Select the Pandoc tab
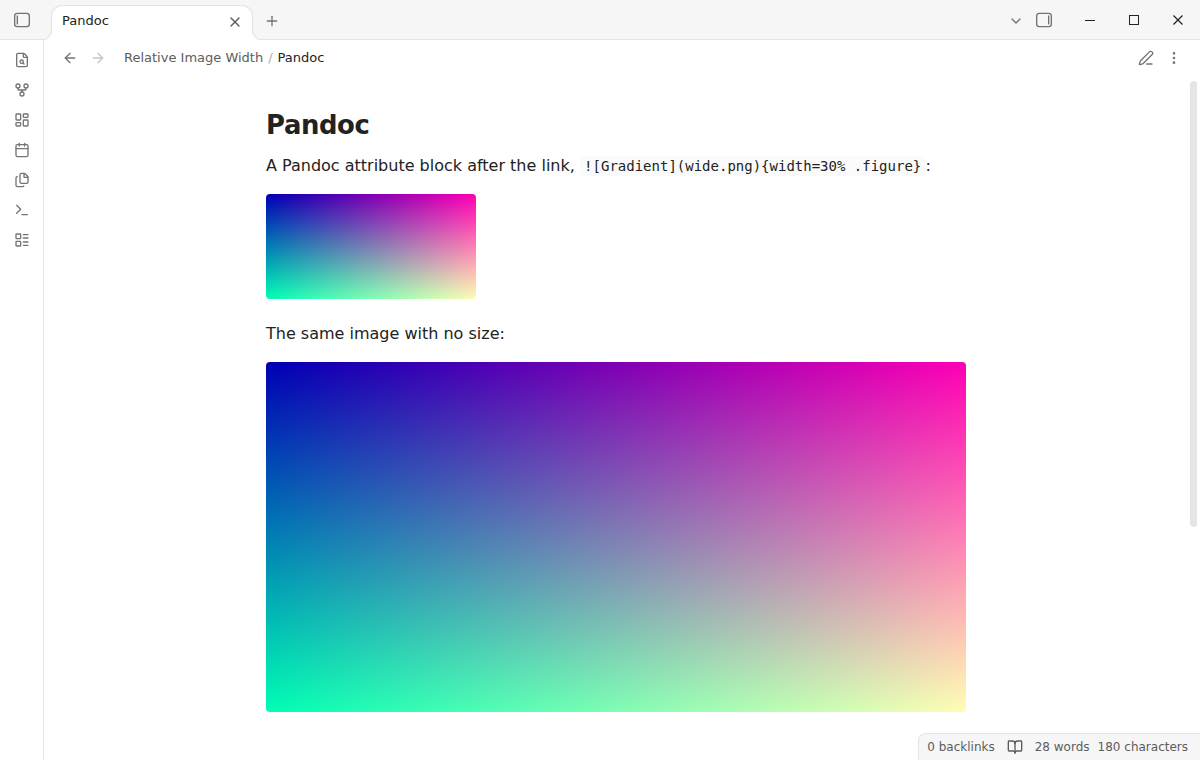This screenshot has width=1200, height=760. tap(150, 21)
